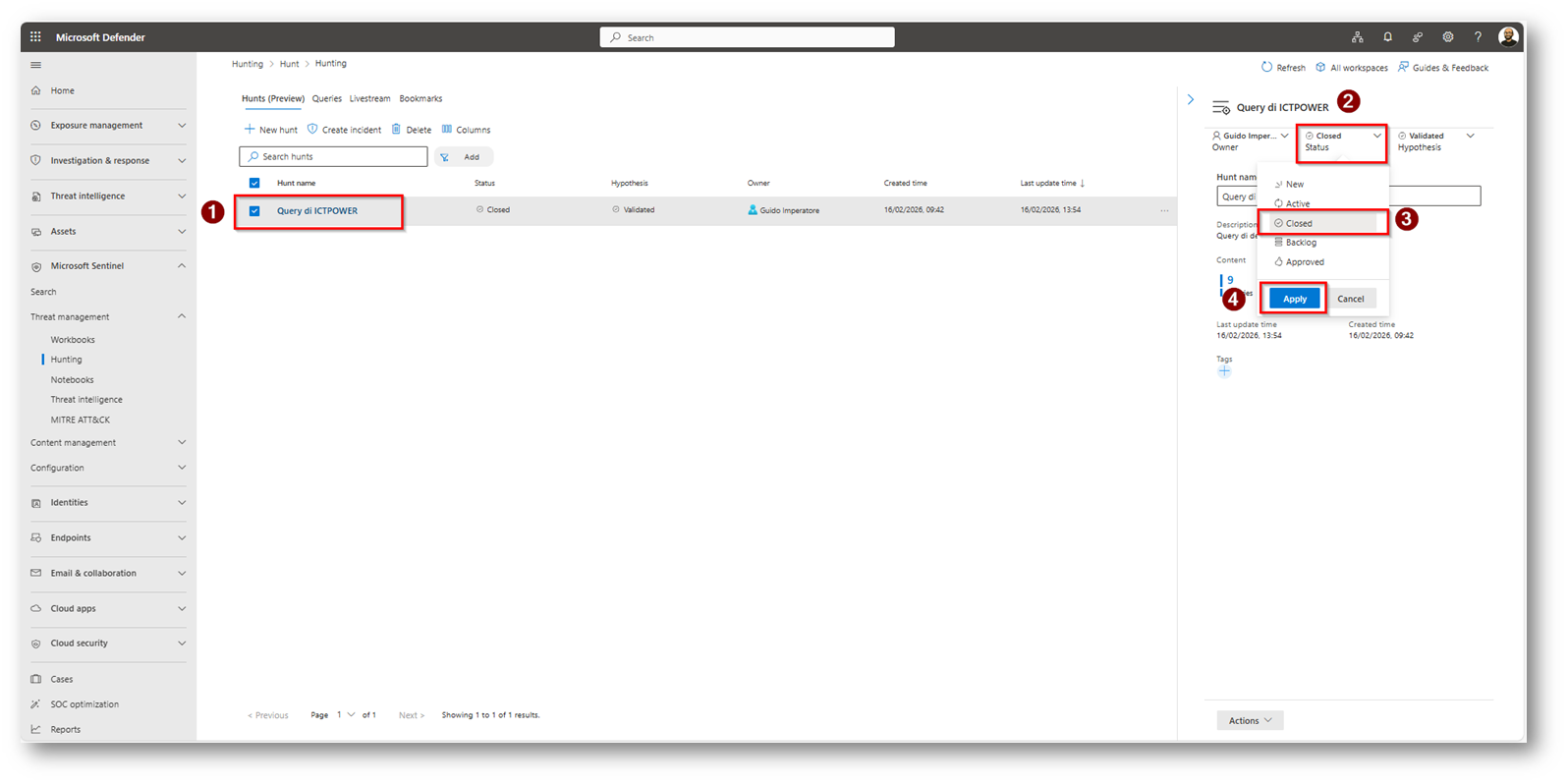The height and width of the screenshot is (784, 1568).
Task: Click the filter funnel Add button
Action: pos(464,157)
